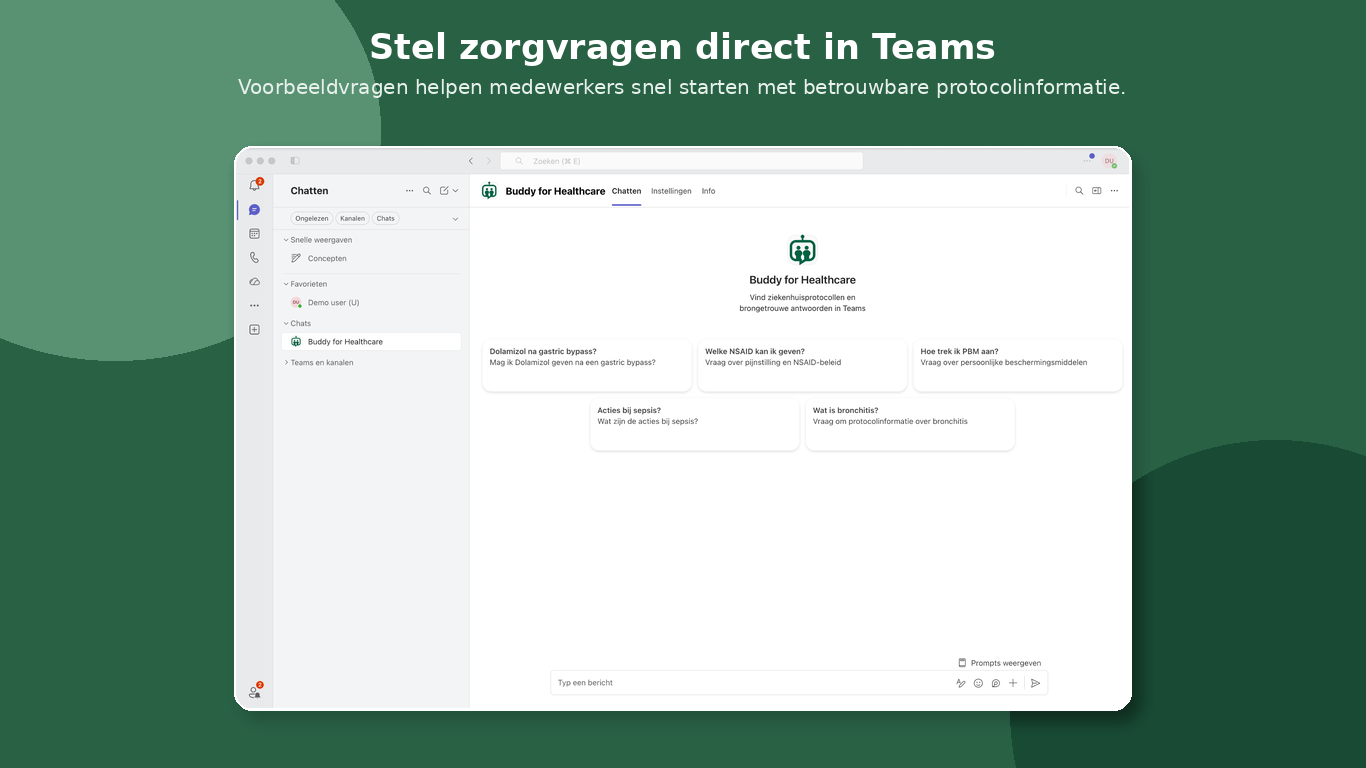Image resolution: width=1366 pixels, height=768 pixels.
Task: Collapse the Chats section
Action: point(286,323)
